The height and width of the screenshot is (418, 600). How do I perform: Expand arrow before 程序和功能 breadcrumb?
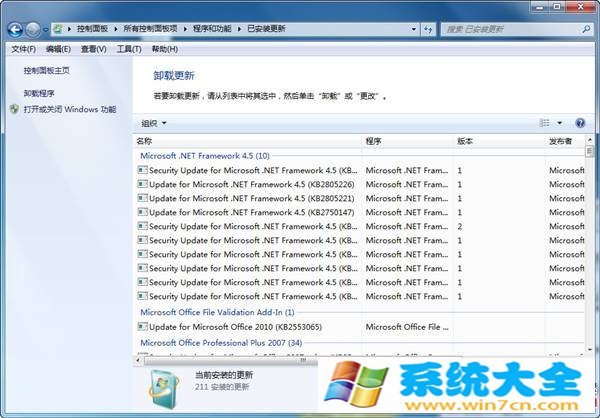(186, 29)
